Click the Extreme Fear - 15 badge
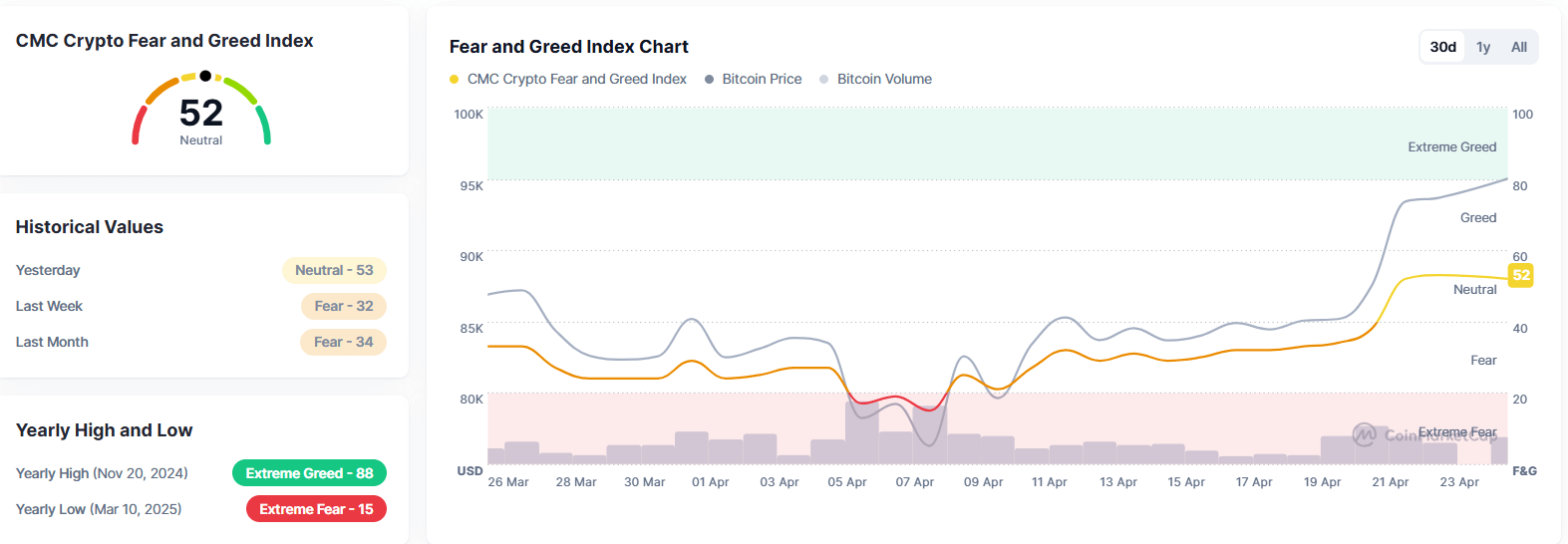Image resolution: width=1568 pixels, height=544 pixels. [x=316, y=509]
